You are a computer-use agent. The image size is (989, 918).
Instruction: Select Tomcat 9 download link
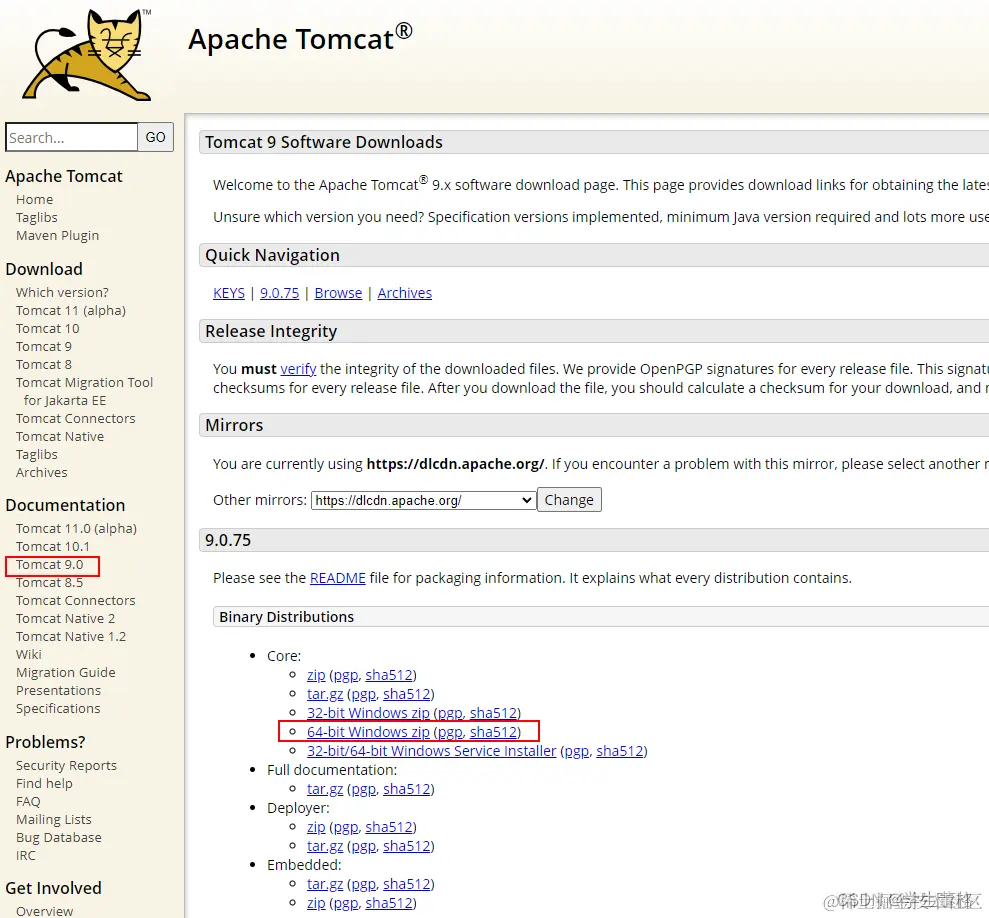[44, 346]
